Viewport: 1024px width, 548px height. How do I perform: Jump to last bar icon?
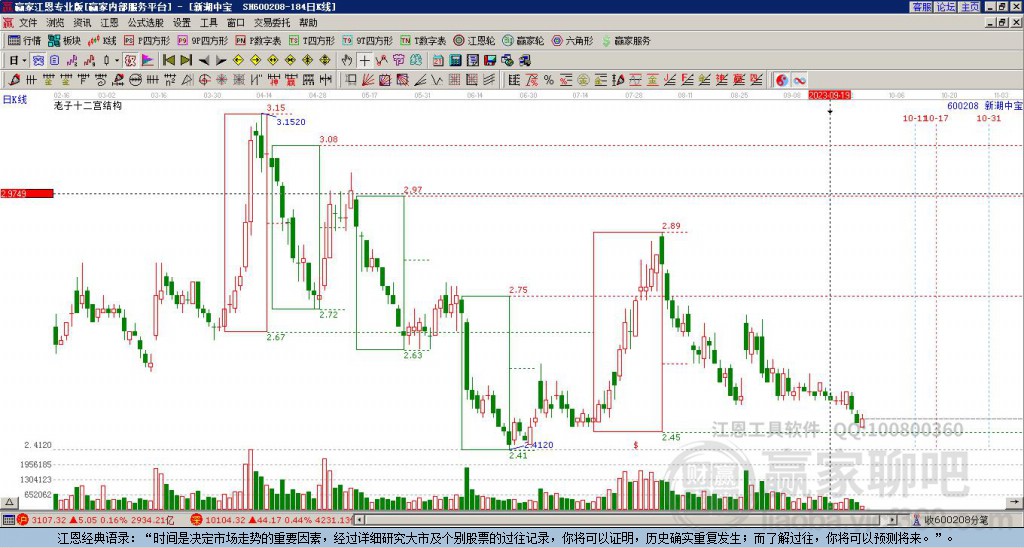(x=186, y=60)
